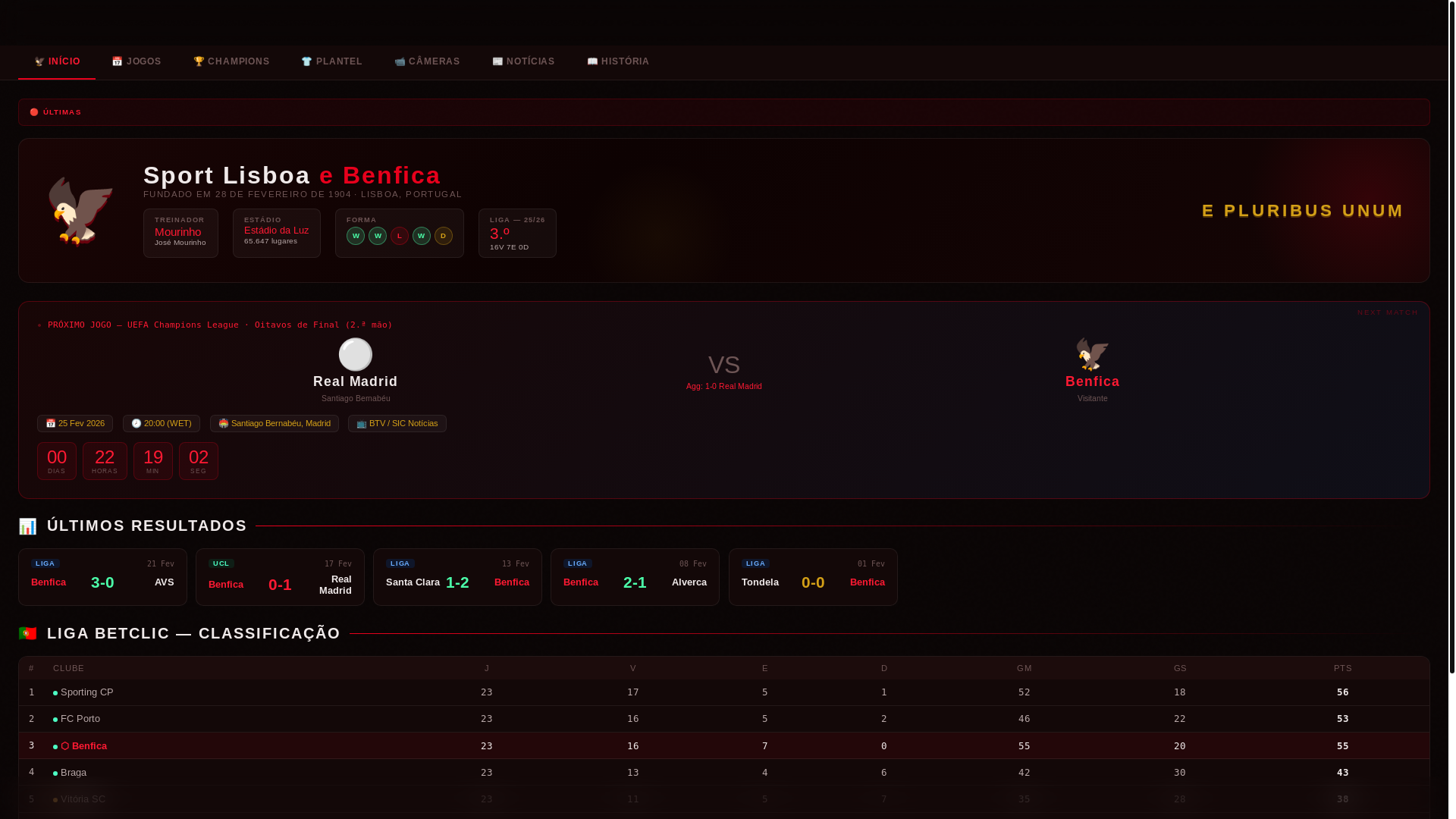Click the GS column header
Screen dimensions: 1456x819
click(1180, 668)
